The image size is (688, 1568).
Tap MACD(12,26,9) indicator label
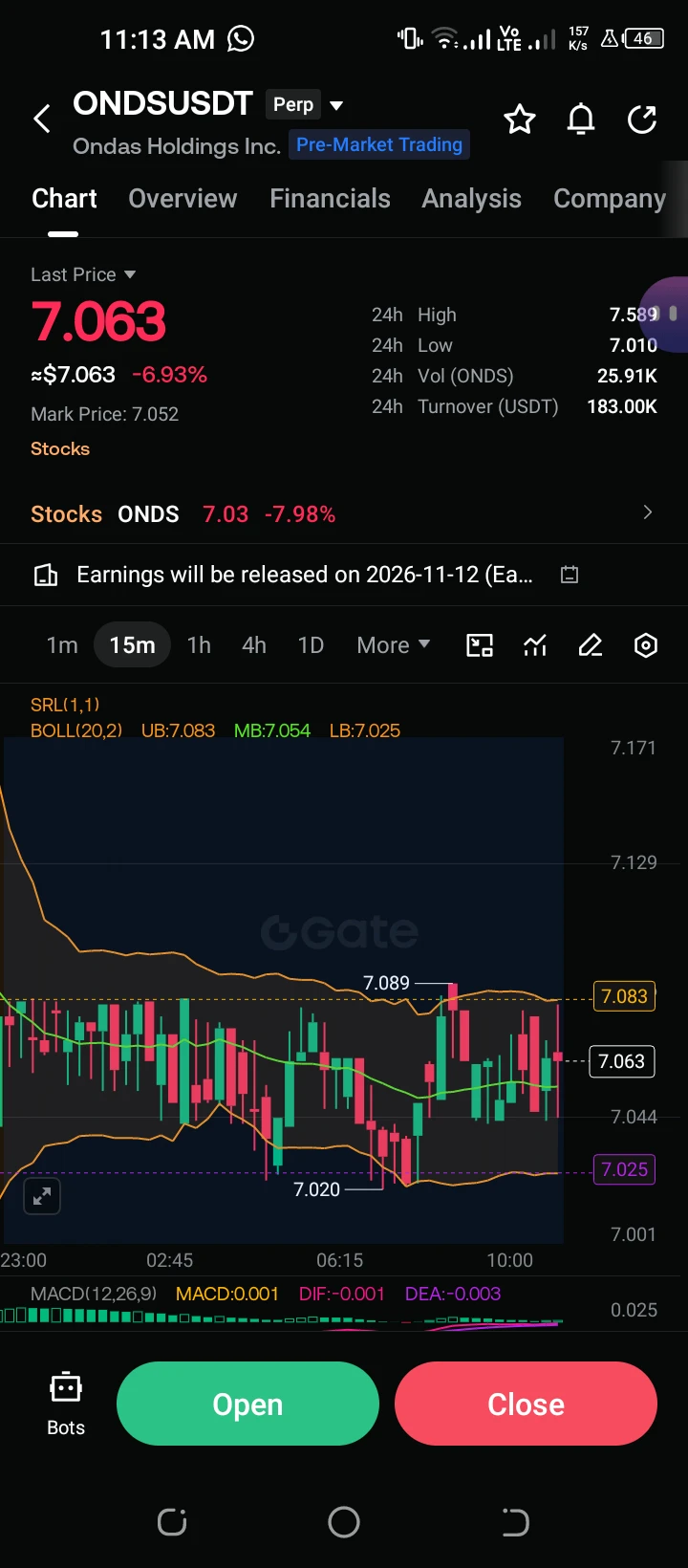point(94,1294)
